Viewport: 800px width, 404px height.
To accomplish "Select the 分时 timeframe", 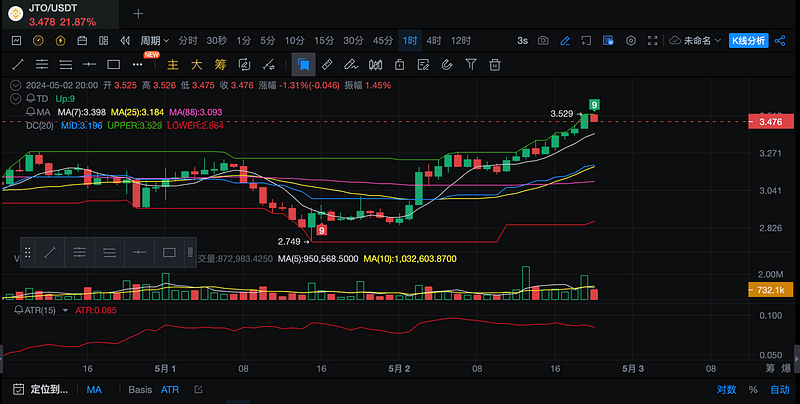I will point(188,41).
